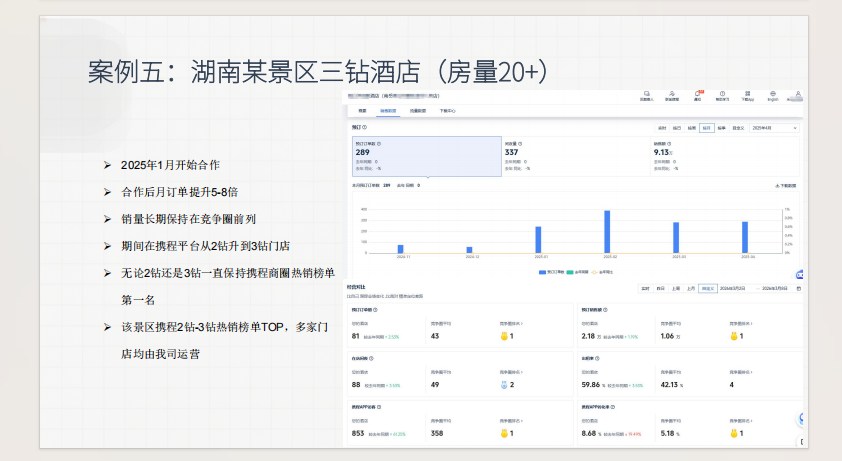842x461 pixels.
Task: Click the floating blue assistant bubble by chart
Action: (x=800, y=275)
